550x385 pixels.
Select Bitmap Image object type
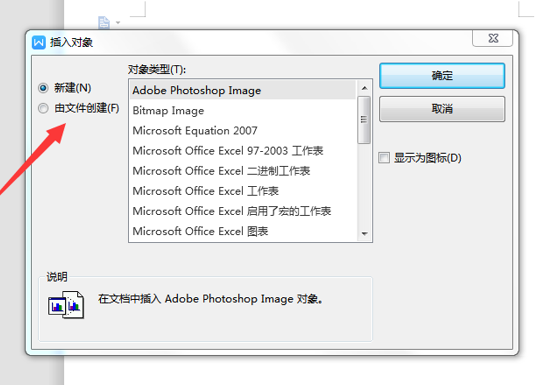pyautogui.click(x=243, y=110)
